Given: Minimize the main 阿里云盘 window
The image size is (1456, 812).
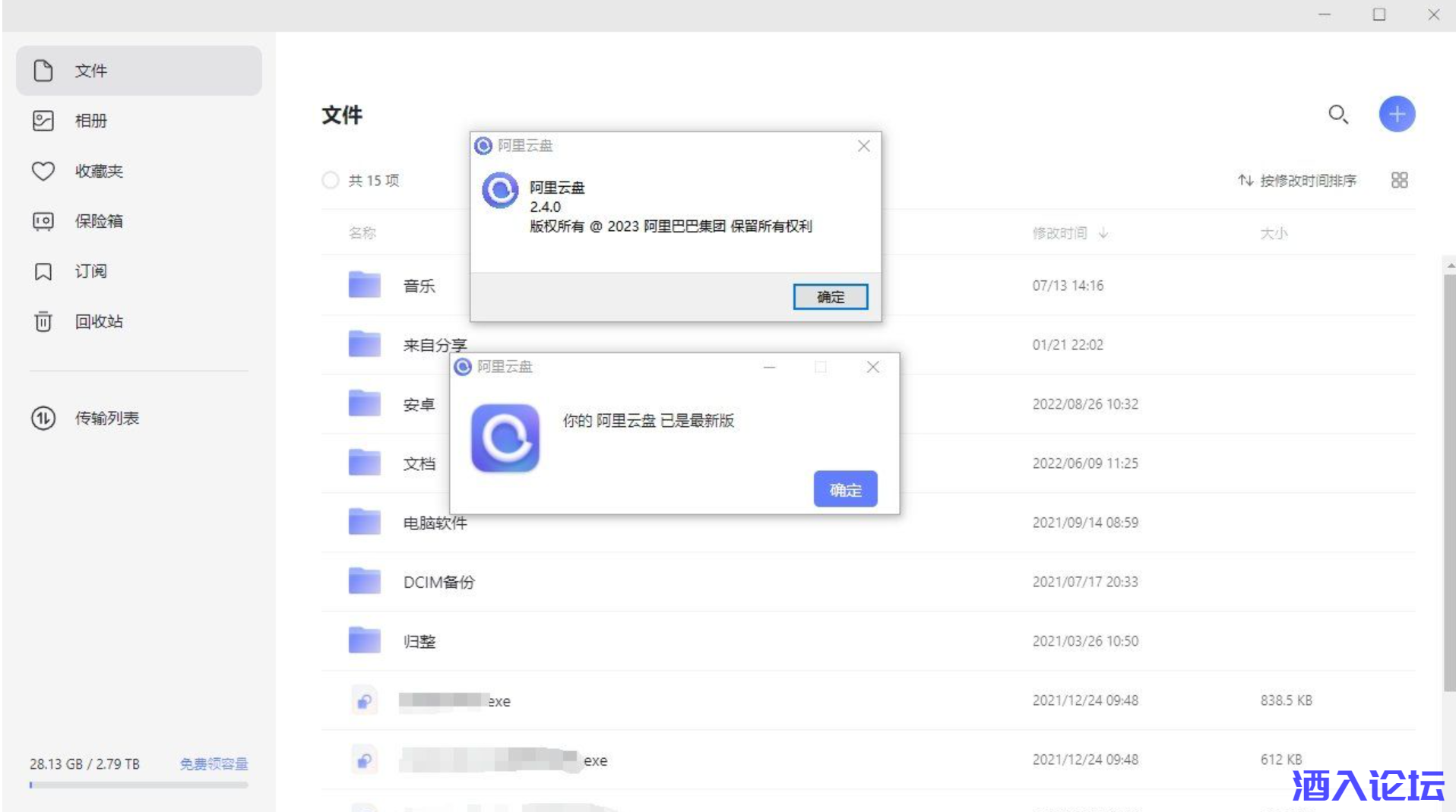Looking at the screenshot, I should click(x=1325, y=14).
